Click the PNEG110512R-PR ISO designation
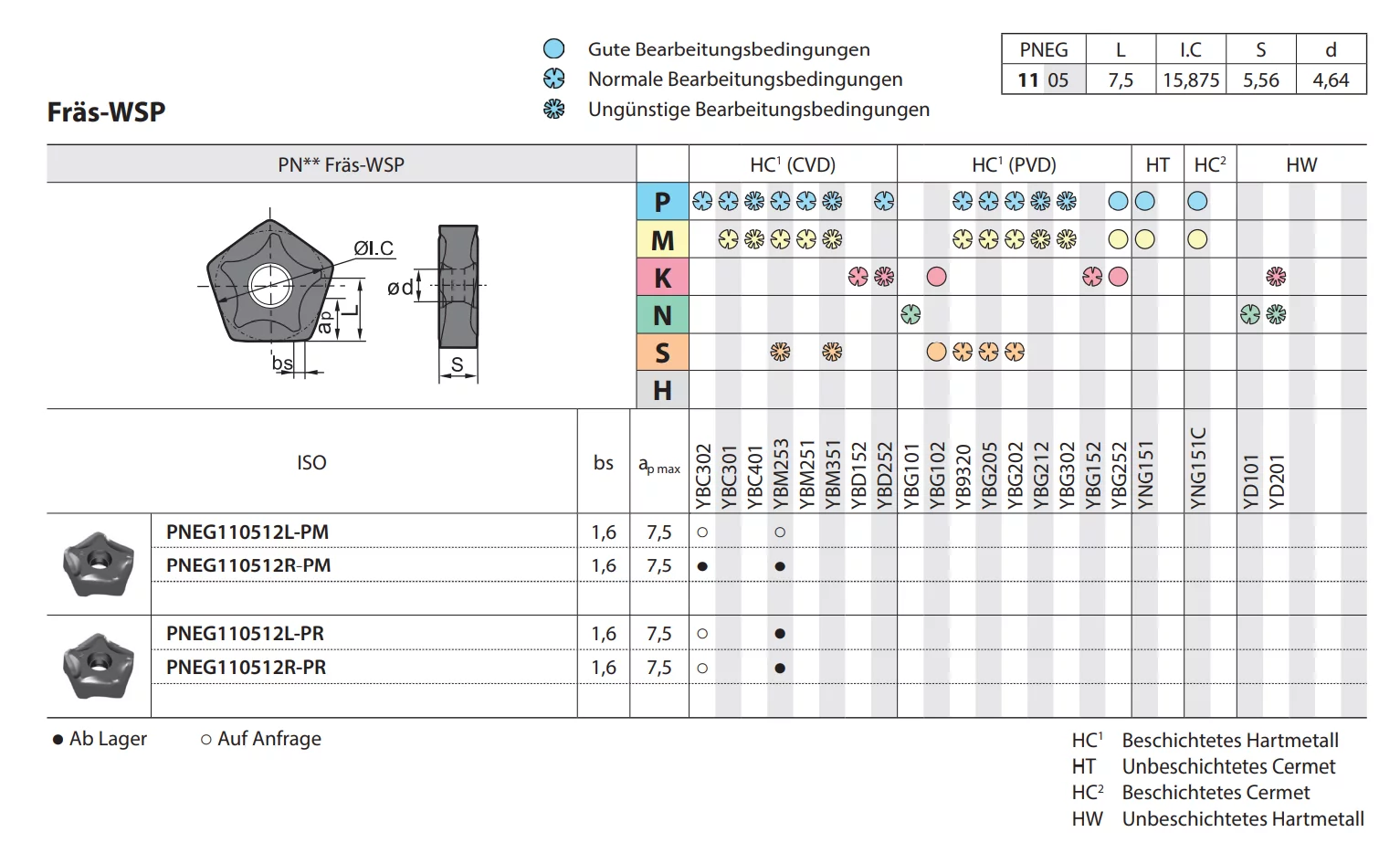Image resolution: width=1400 pixels, height=864 pixels. coord(246,668)
